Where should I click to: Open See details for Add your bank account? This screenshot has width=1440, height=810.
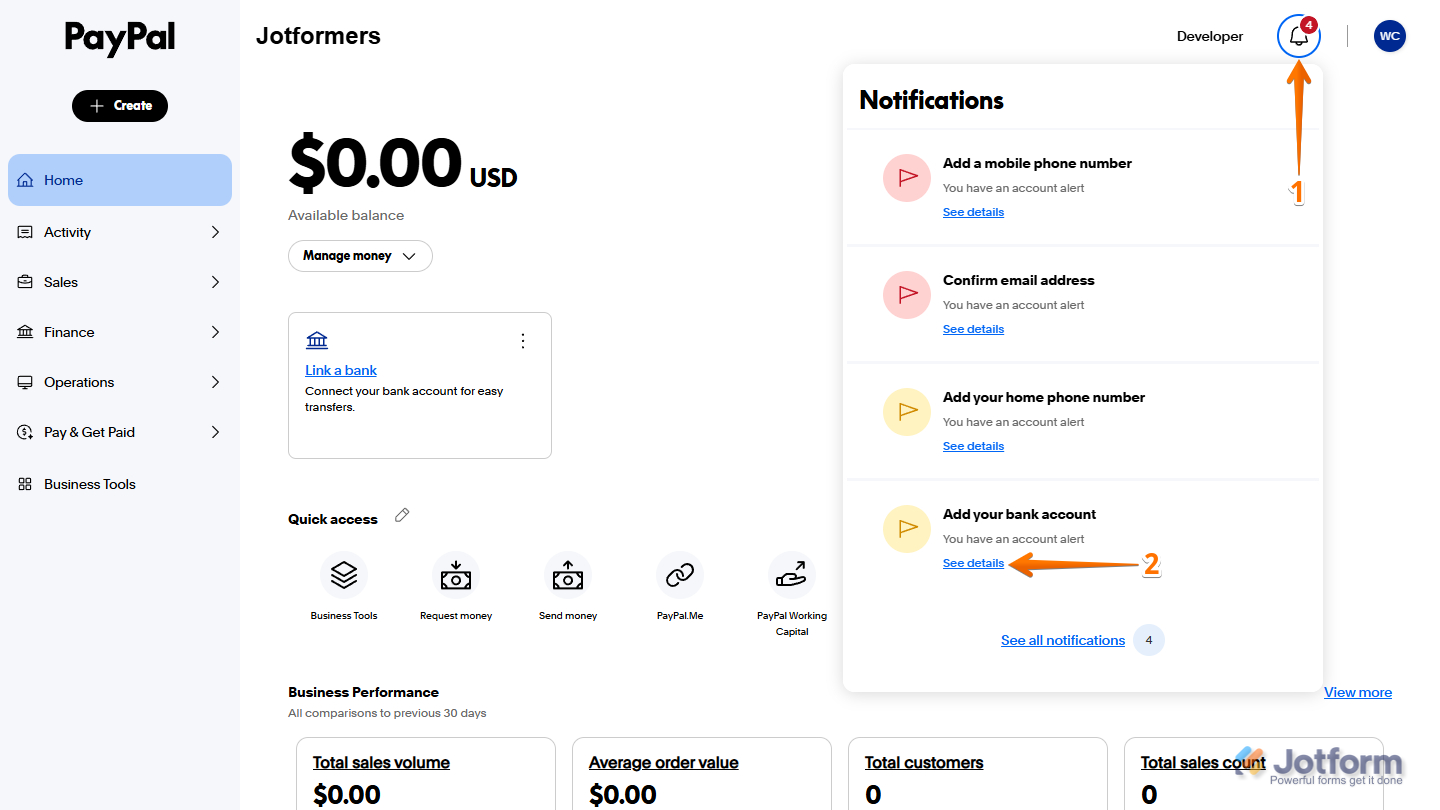click(x=972, y=563)
